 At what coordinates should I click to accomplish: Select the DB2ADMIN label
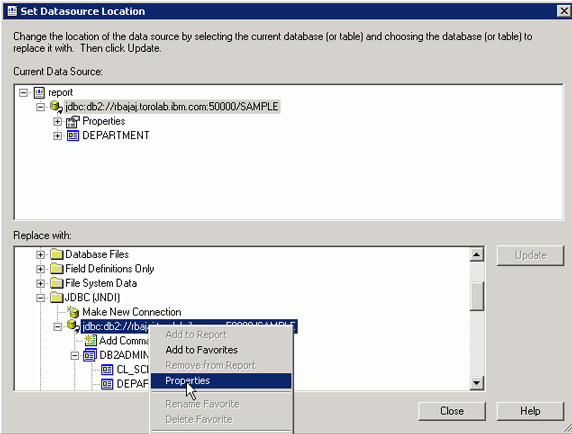[124, 355]
